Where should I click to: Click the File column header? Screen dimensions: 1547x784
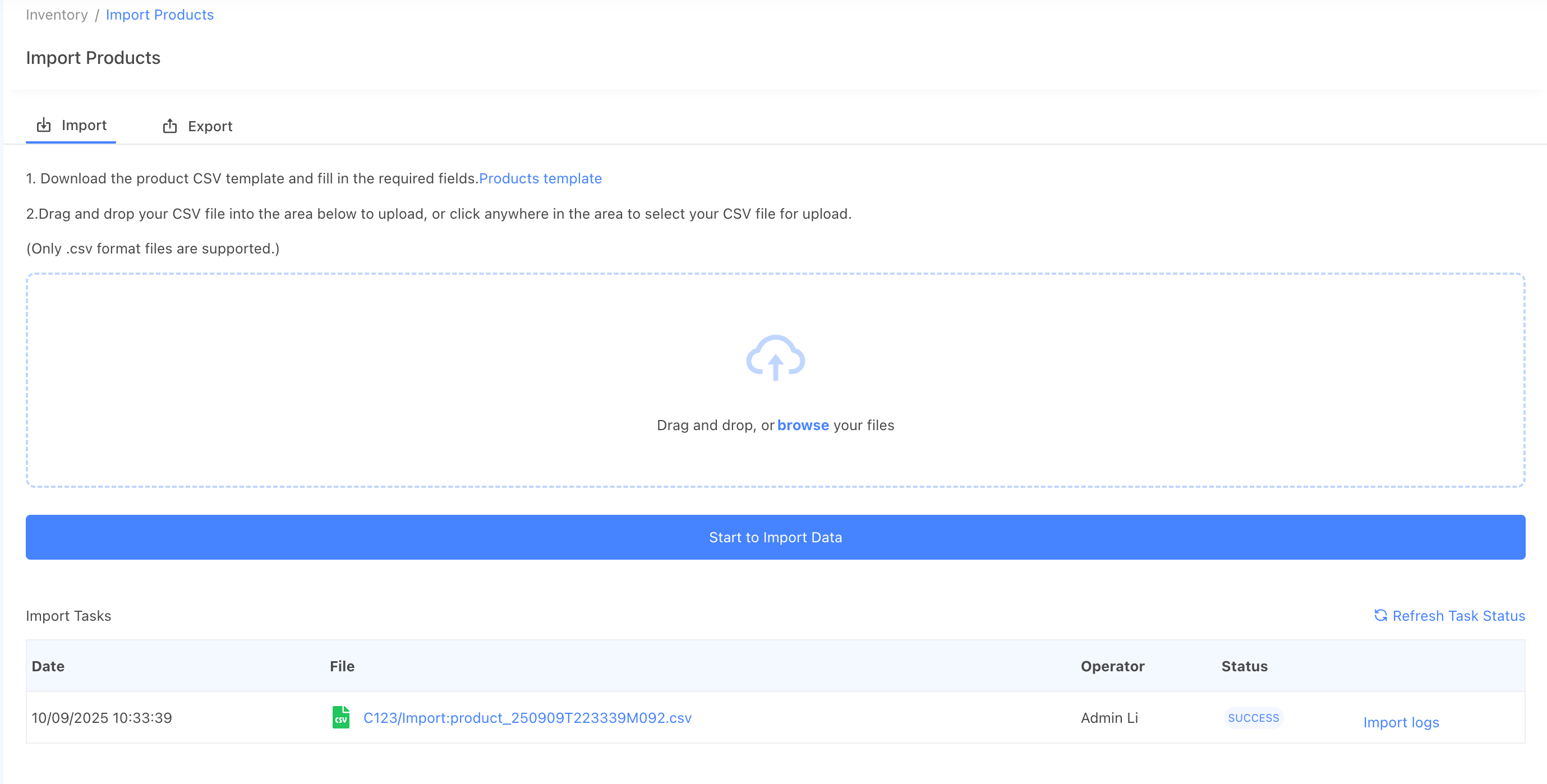[x=342, y=666]
